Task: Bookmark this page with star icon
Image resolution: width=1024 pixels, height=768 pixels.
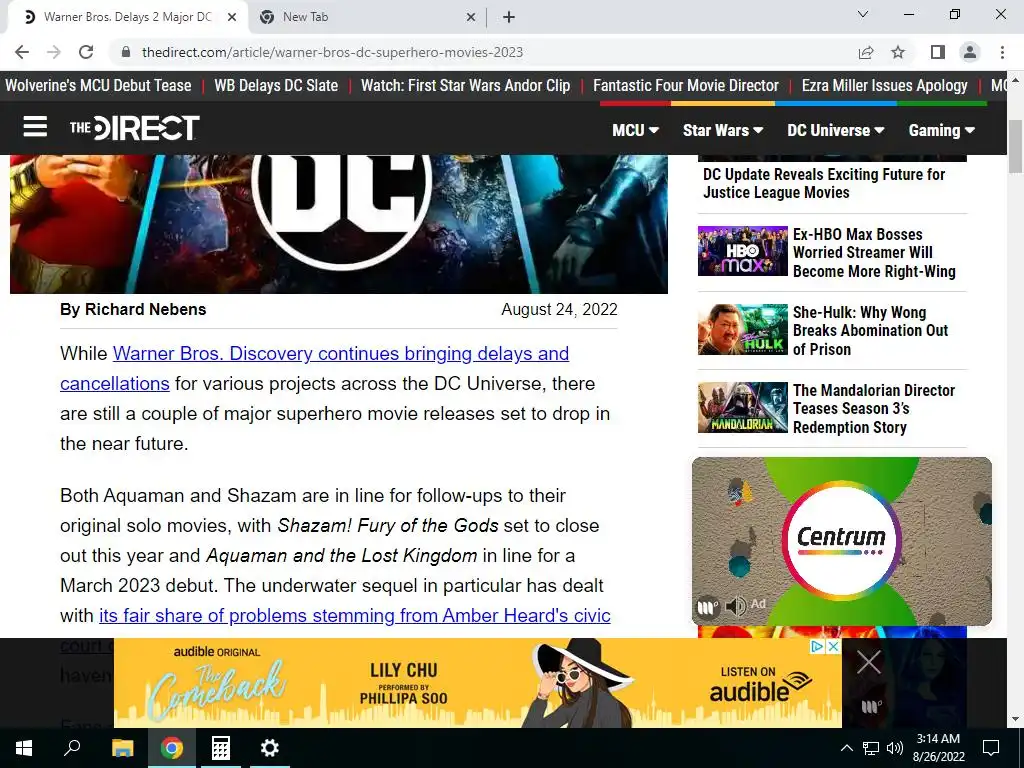Action: click(x=898, y=52)
